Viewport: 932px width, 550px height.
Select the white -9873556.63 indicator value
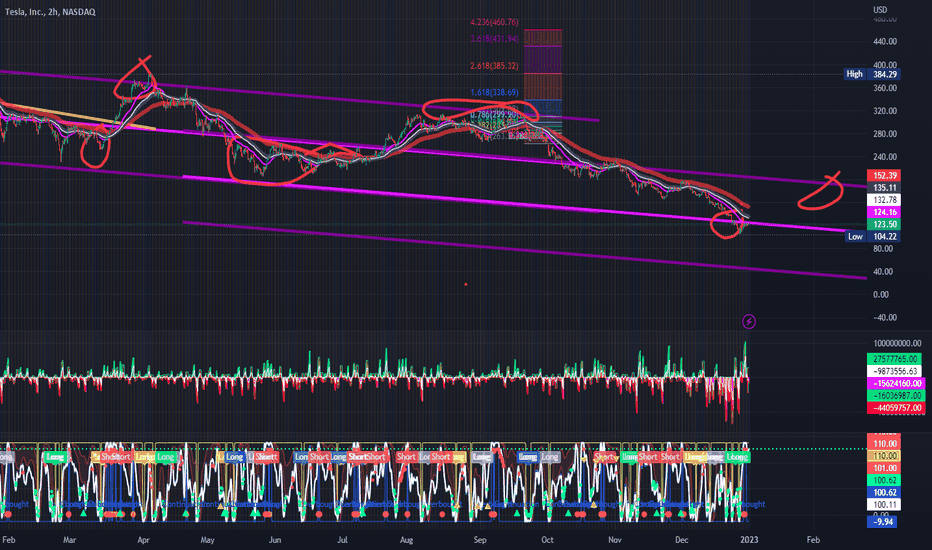895,371
